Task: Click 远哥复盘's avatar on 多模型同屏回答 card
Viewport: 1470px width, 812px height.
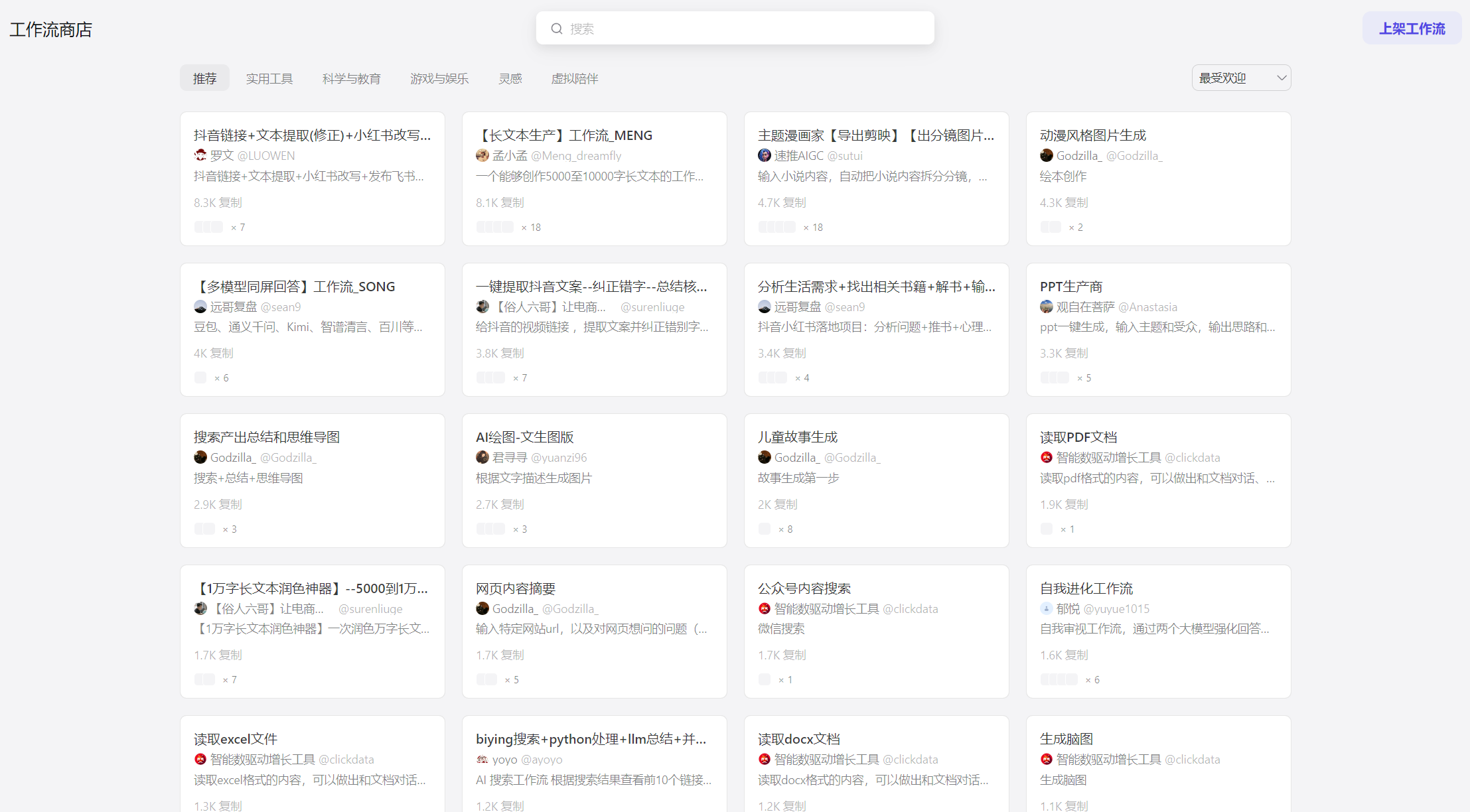Action: [200, 306]
